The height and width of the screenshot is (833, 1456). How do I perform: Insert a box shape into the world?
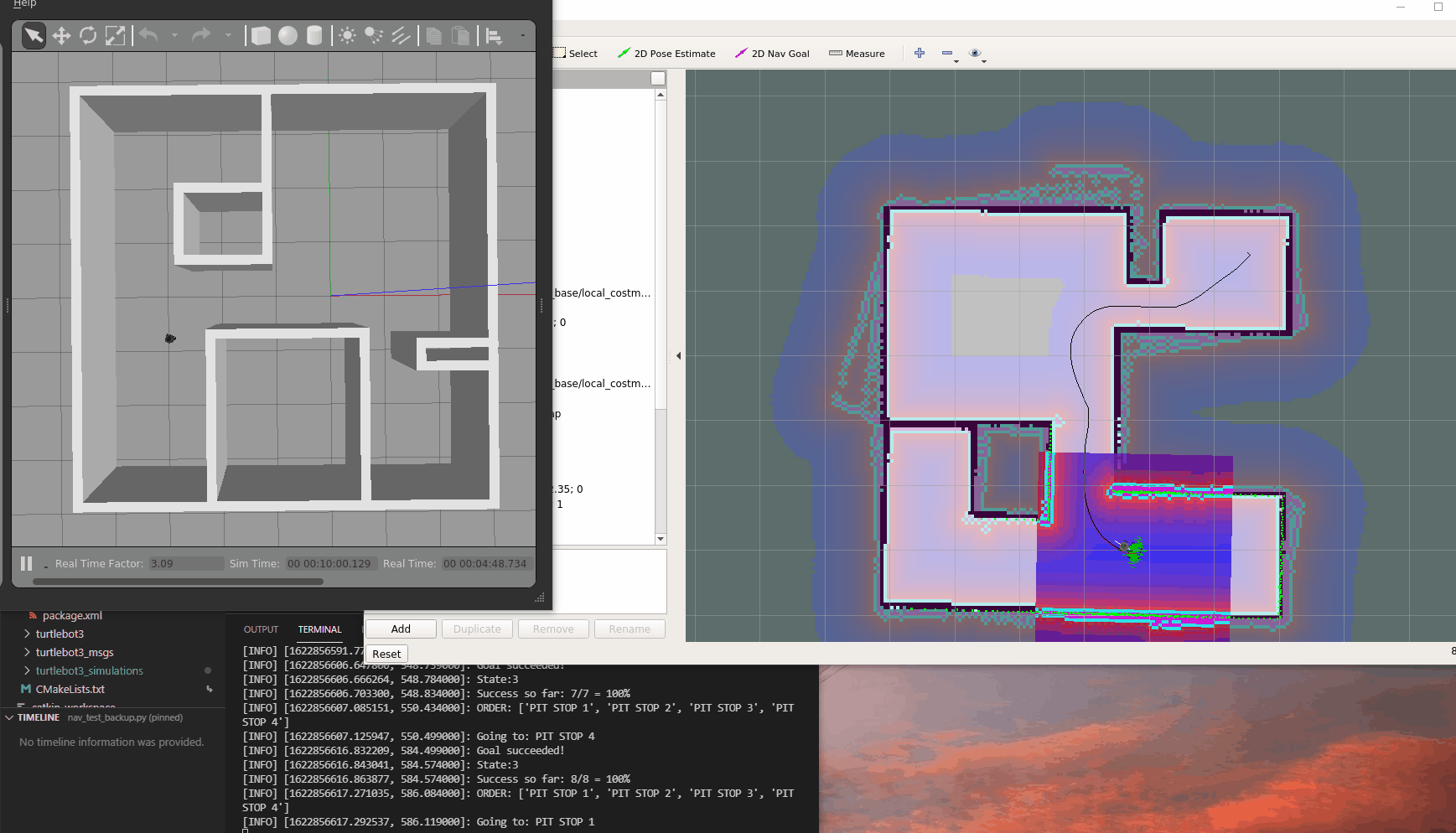tap(261, 35)
